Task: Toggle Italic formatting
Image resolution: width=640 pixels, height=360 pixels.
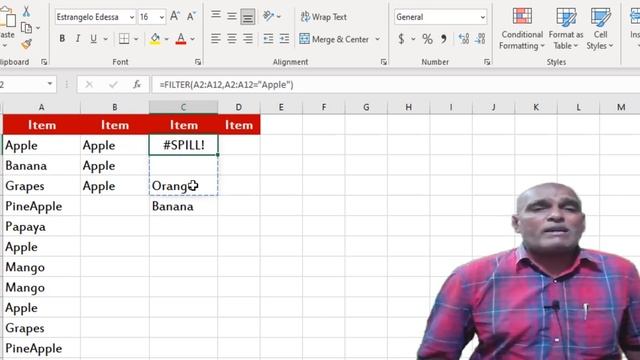Action: pyautogui.click(x=78, y=39)
